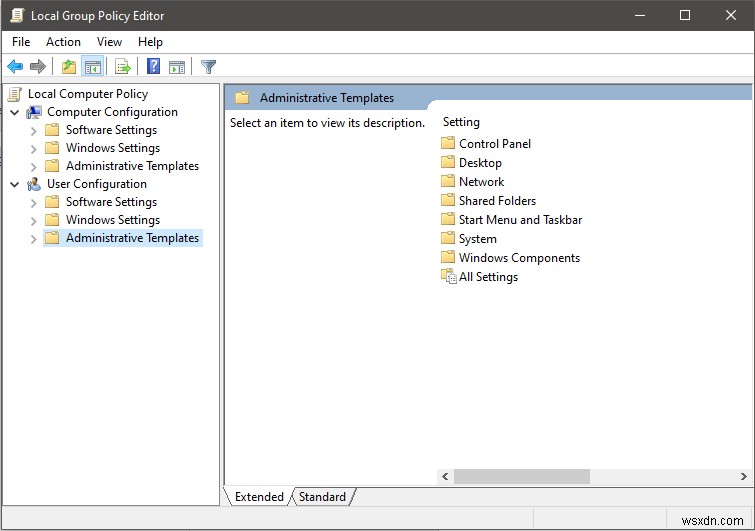The height and width of the screenshot is (531, 755).
Task: Switch to the Extended tab
Action: (x=259, y=496)
